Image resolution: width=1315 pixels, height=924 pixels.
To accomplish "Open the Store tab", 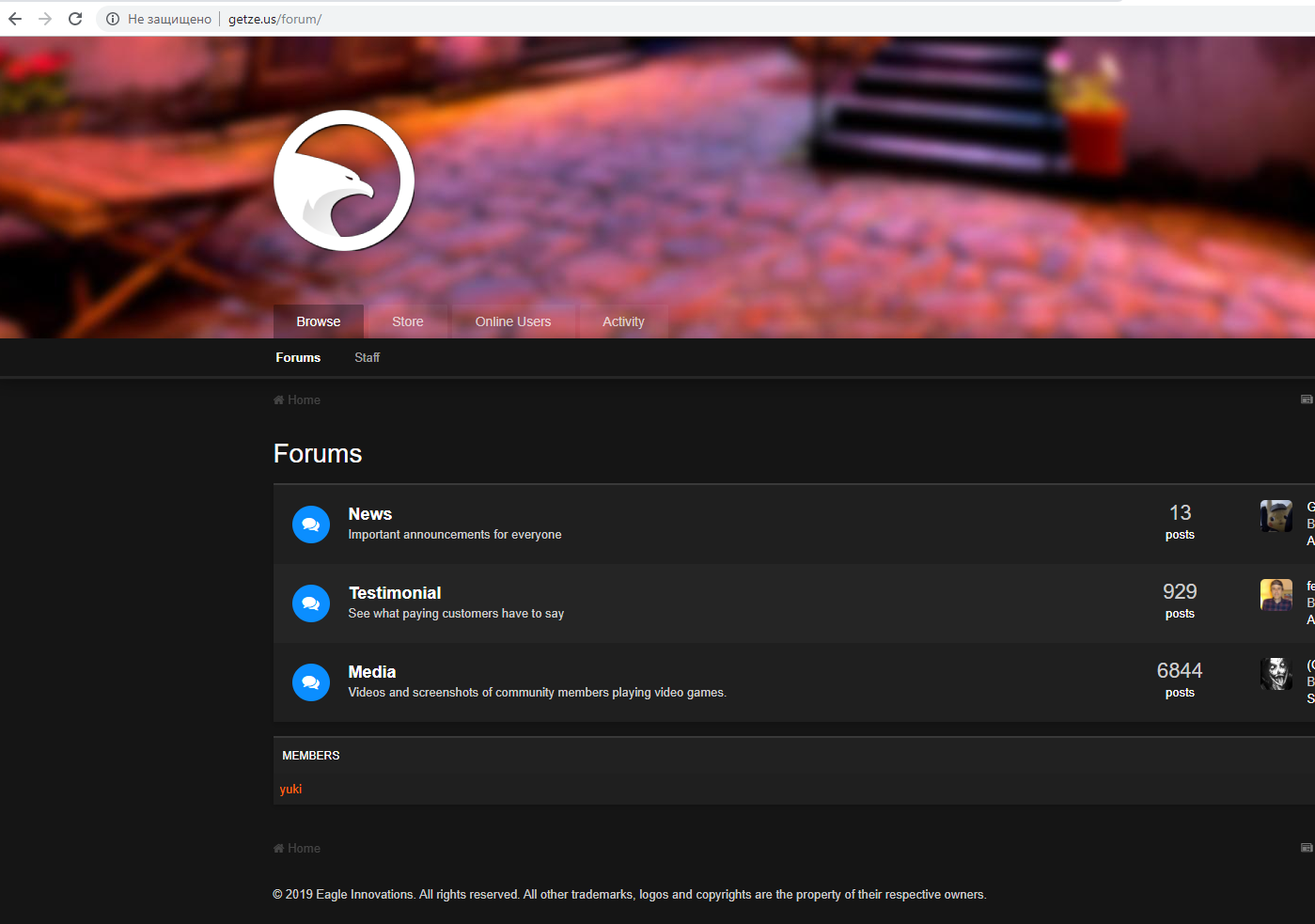I will point(407,321).
